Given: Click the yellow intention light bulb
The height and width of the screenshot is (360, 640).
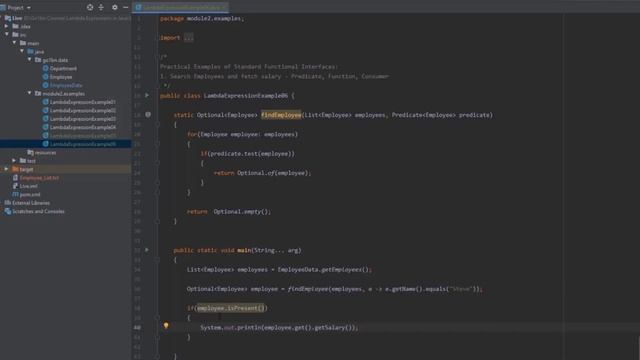Looking at the screenshot, I should [166, 326].
